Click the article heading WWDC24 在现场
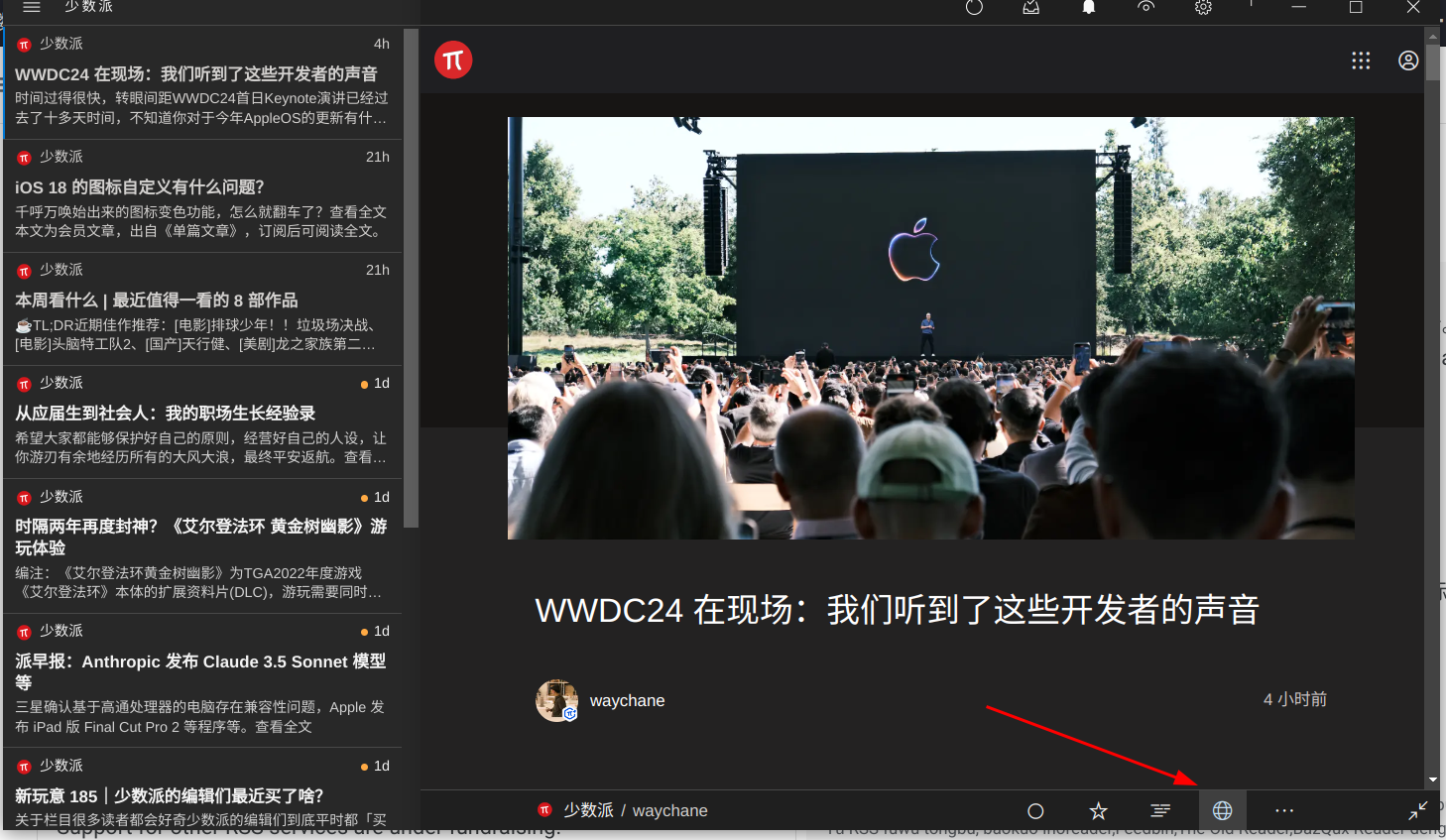Viewport: 1446px width, 840px height. [x=897, y=610]
